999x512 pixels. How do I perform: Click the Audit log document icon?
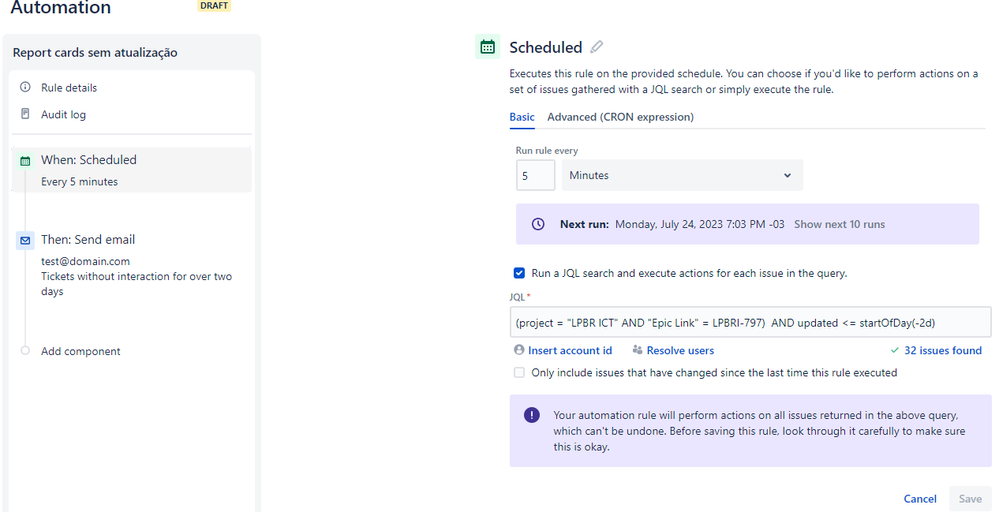click(x=25, y=114)
